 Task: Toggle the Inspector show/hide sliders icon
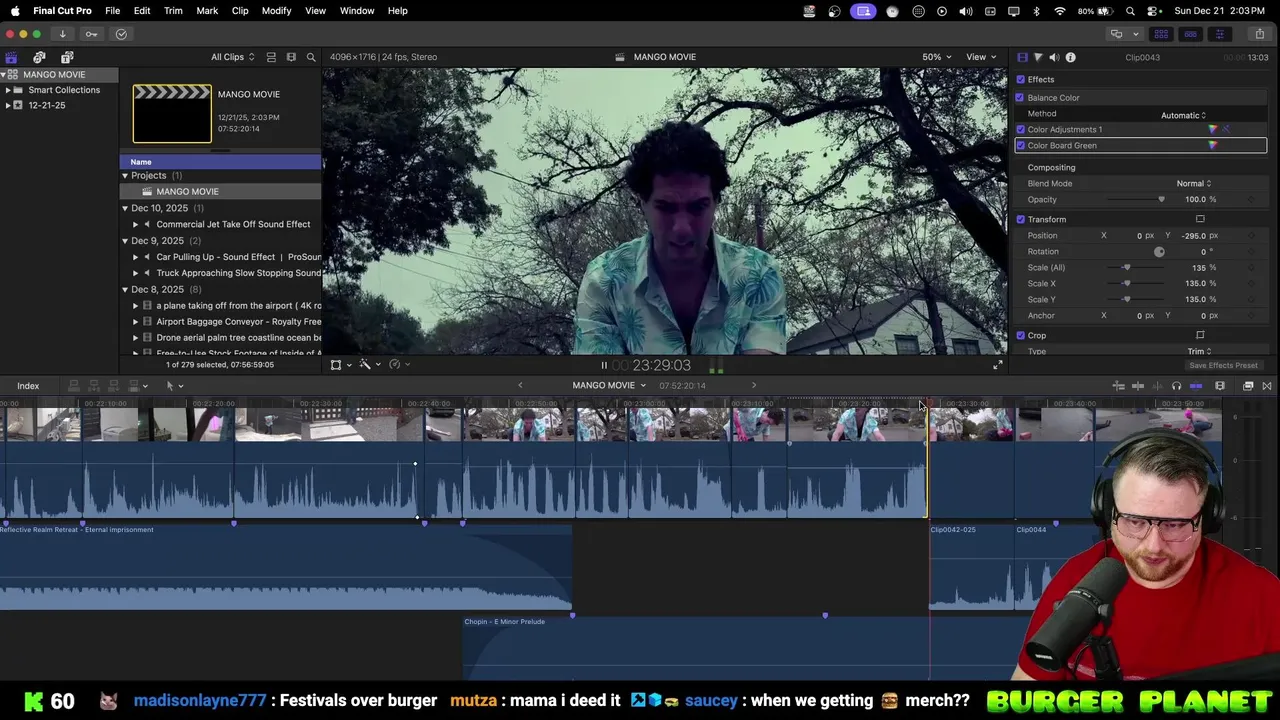pos(1219,34)
